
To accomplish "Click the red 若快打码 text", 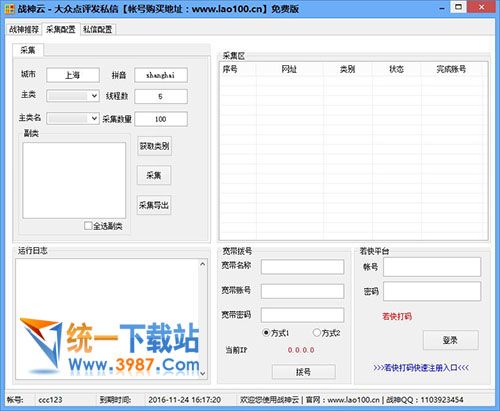I will point(397,316).
